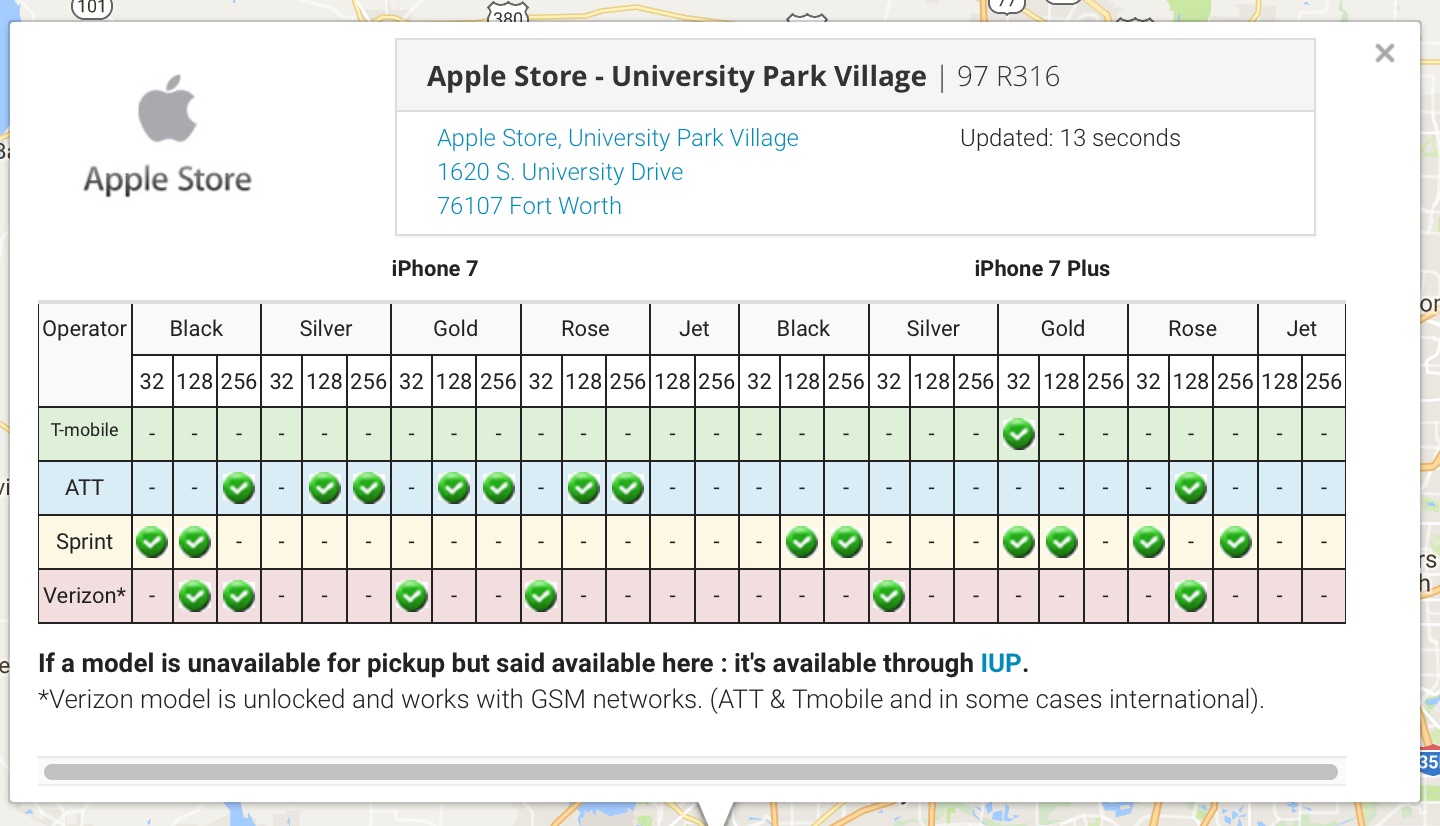The image size is (1440, 826).
Task: Click the store code 97 R316
Action: click(x=1008, y=77)
